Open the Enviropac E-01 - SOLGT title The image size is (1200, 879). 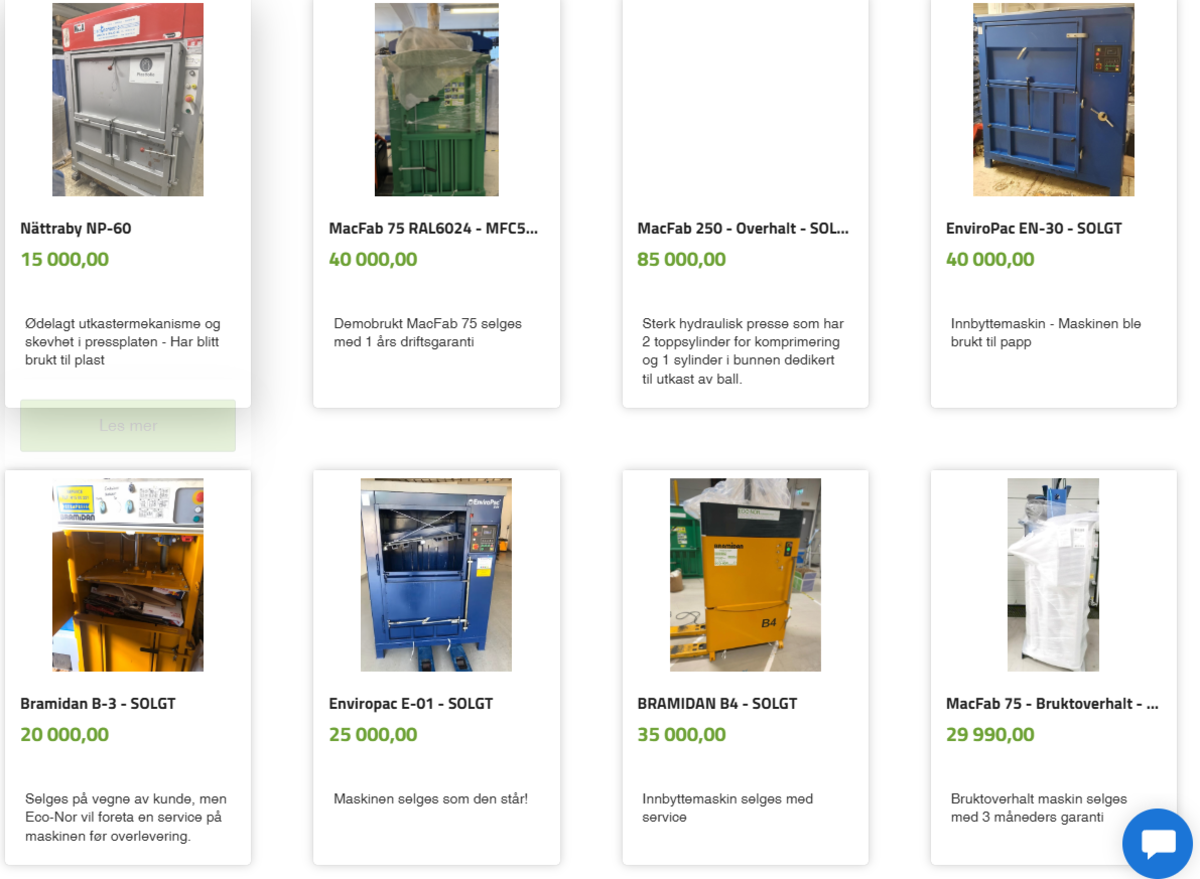pos(411,703)
